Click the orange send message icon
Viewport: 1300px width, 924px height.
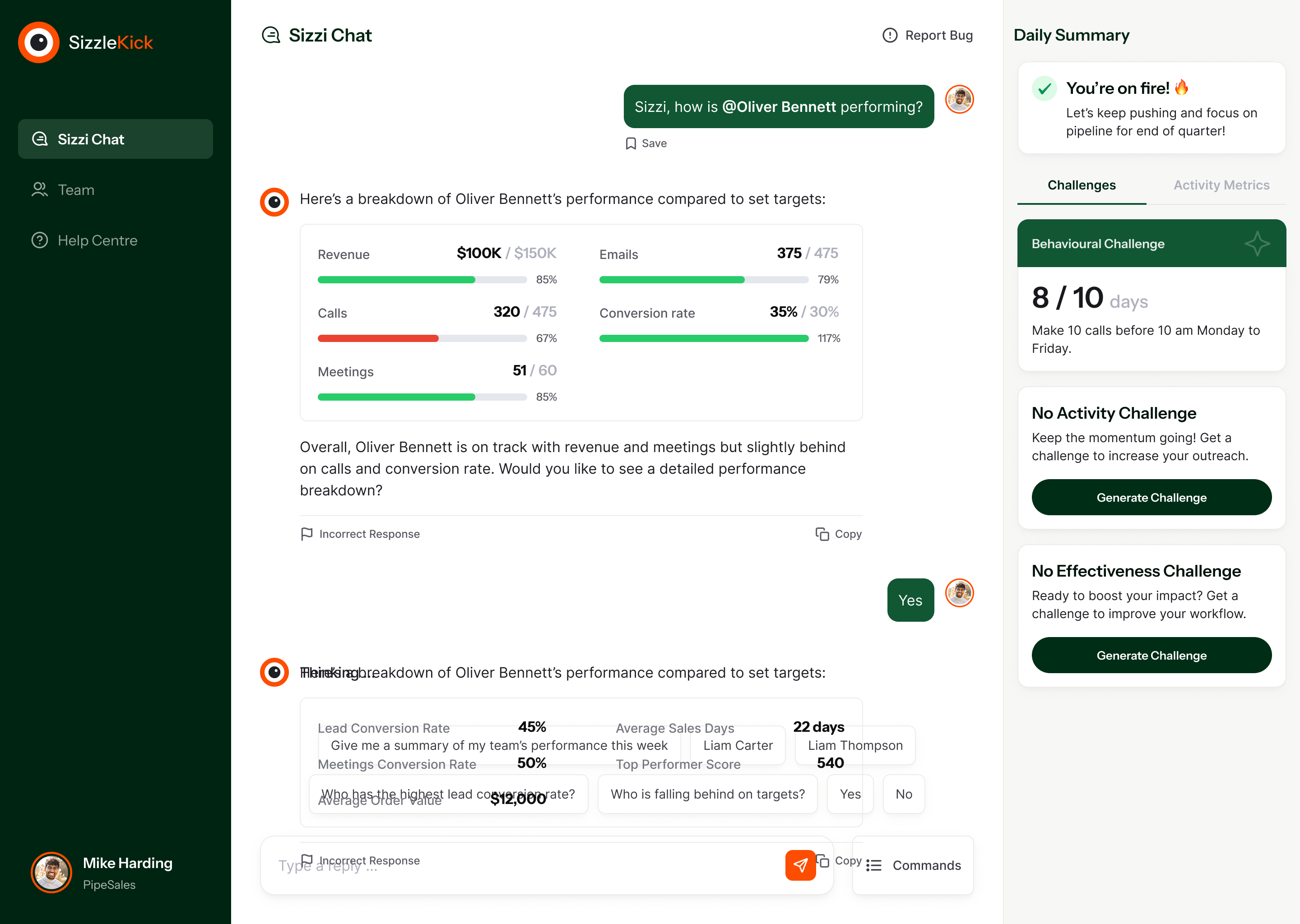[x=800, y=865]
